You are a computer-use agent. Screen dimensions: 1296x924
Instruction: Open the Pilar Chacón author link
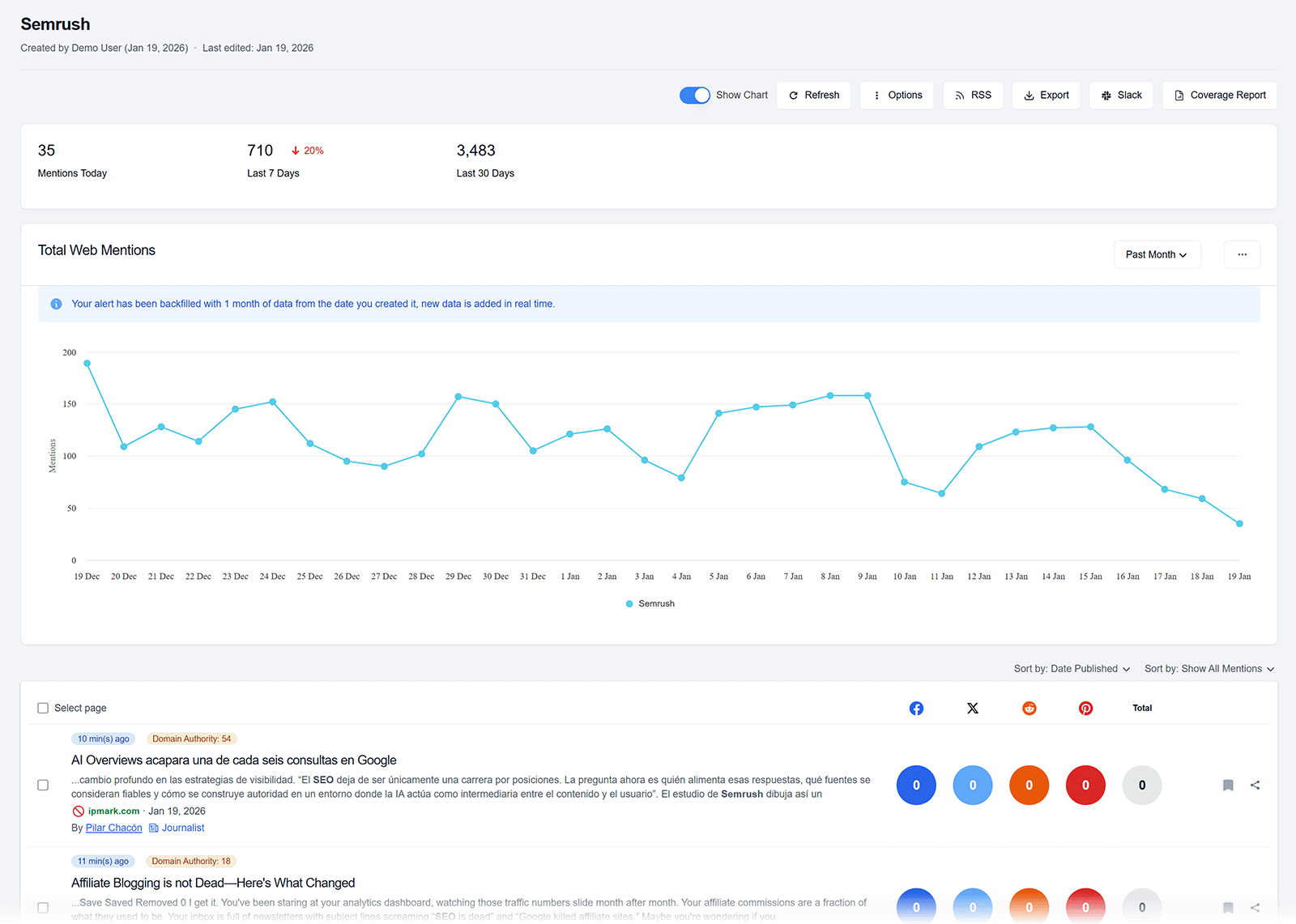coord(113,828)
